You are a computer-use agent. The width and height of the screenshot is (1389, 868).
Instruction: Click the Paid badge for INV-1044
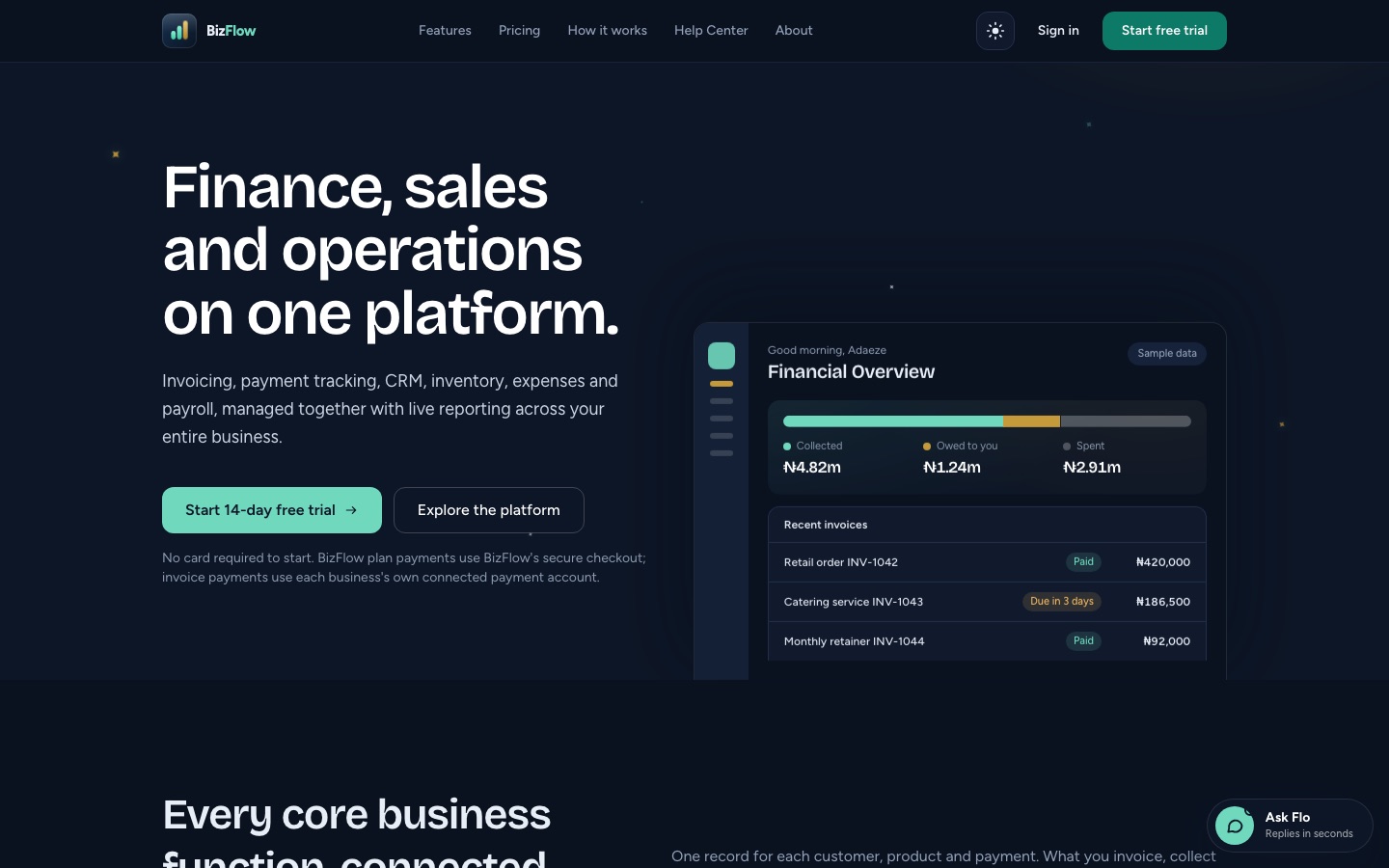click(x=1083, y=641)
